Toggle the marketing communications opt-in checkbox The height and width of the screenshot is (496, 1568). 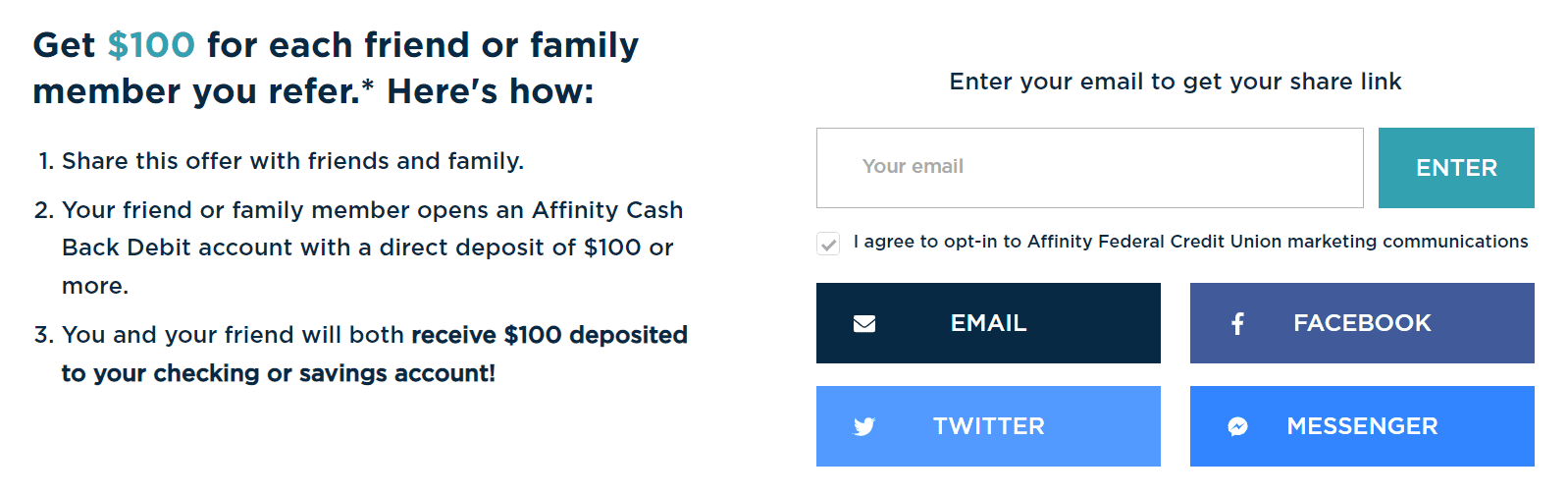[829, 244]
